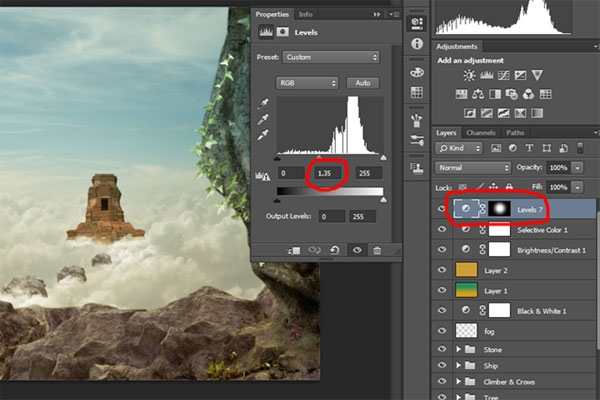
Task: Hide the Selective Color 1 layer
Action: [443, 229]
